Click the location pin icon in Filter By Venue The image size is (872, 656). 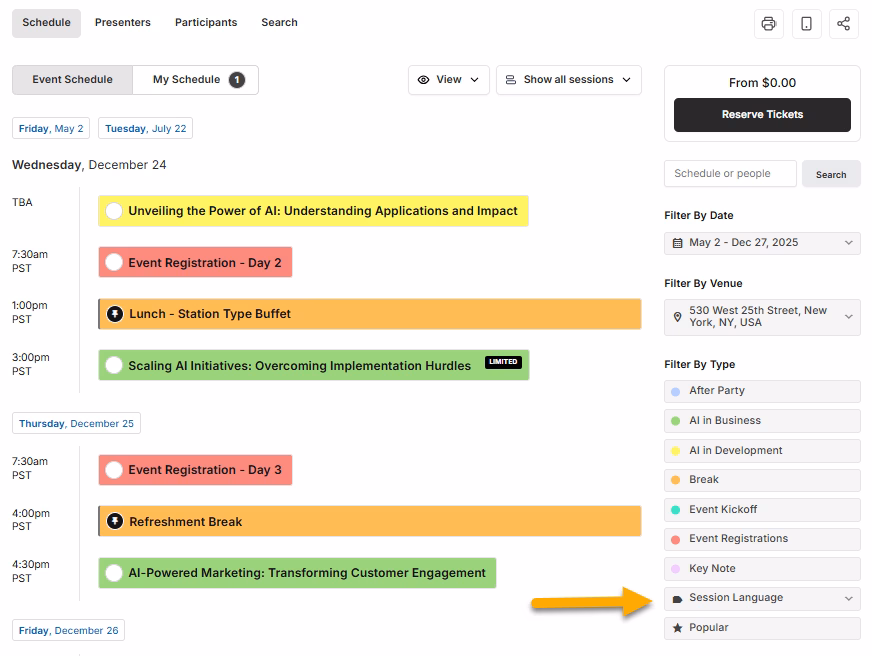coord(679,317)
